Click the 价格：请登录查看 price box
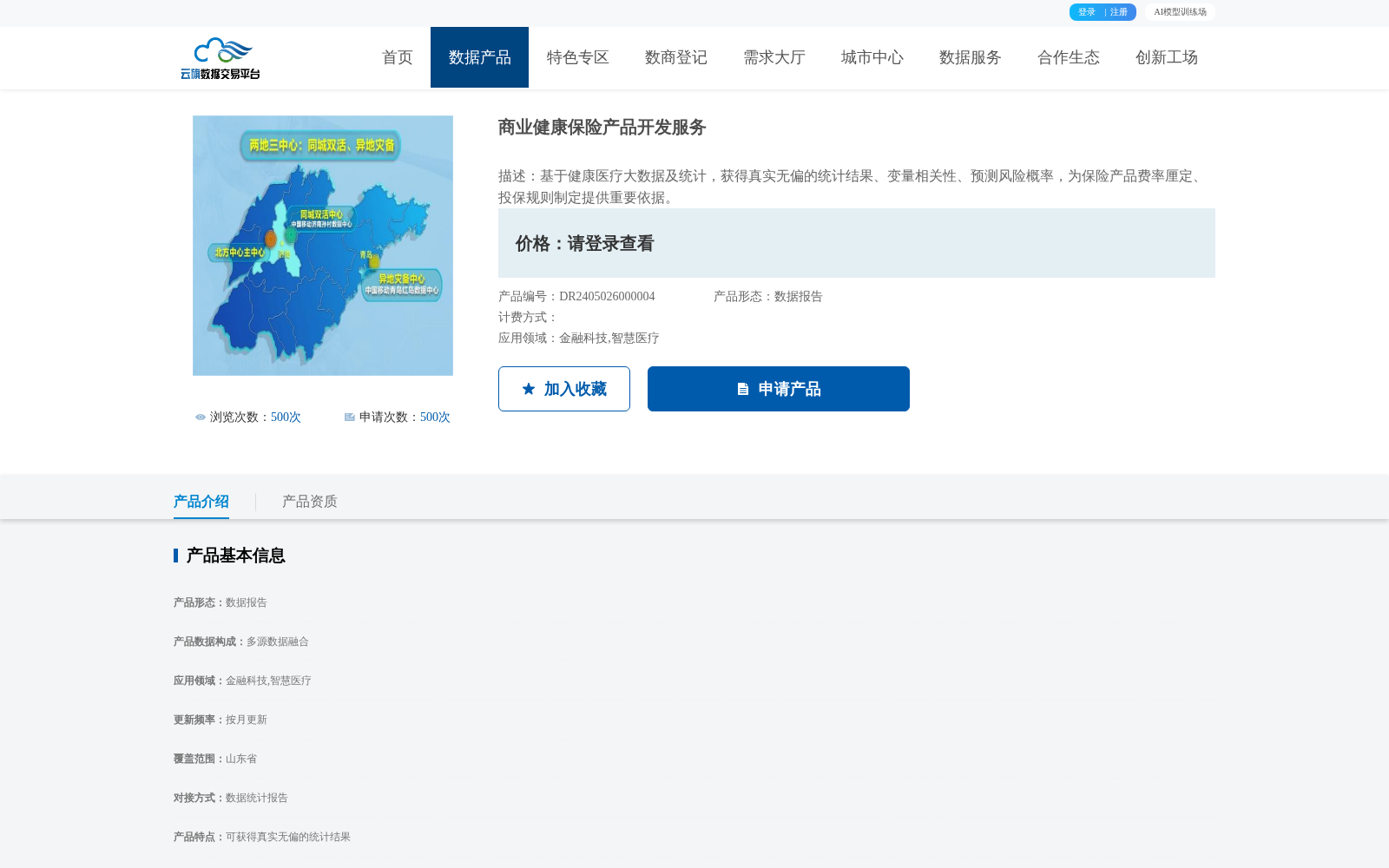This screenshot has width=1389, height=868. tap(857, 243)
